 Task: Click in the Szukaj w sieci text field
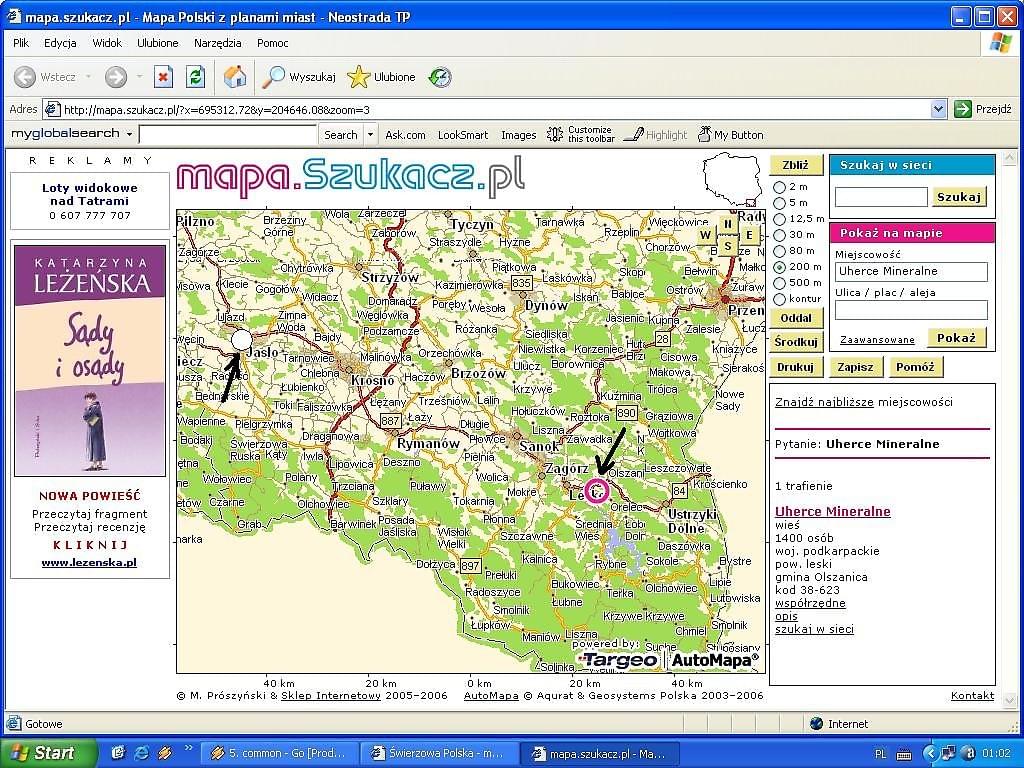coord(881,197)
